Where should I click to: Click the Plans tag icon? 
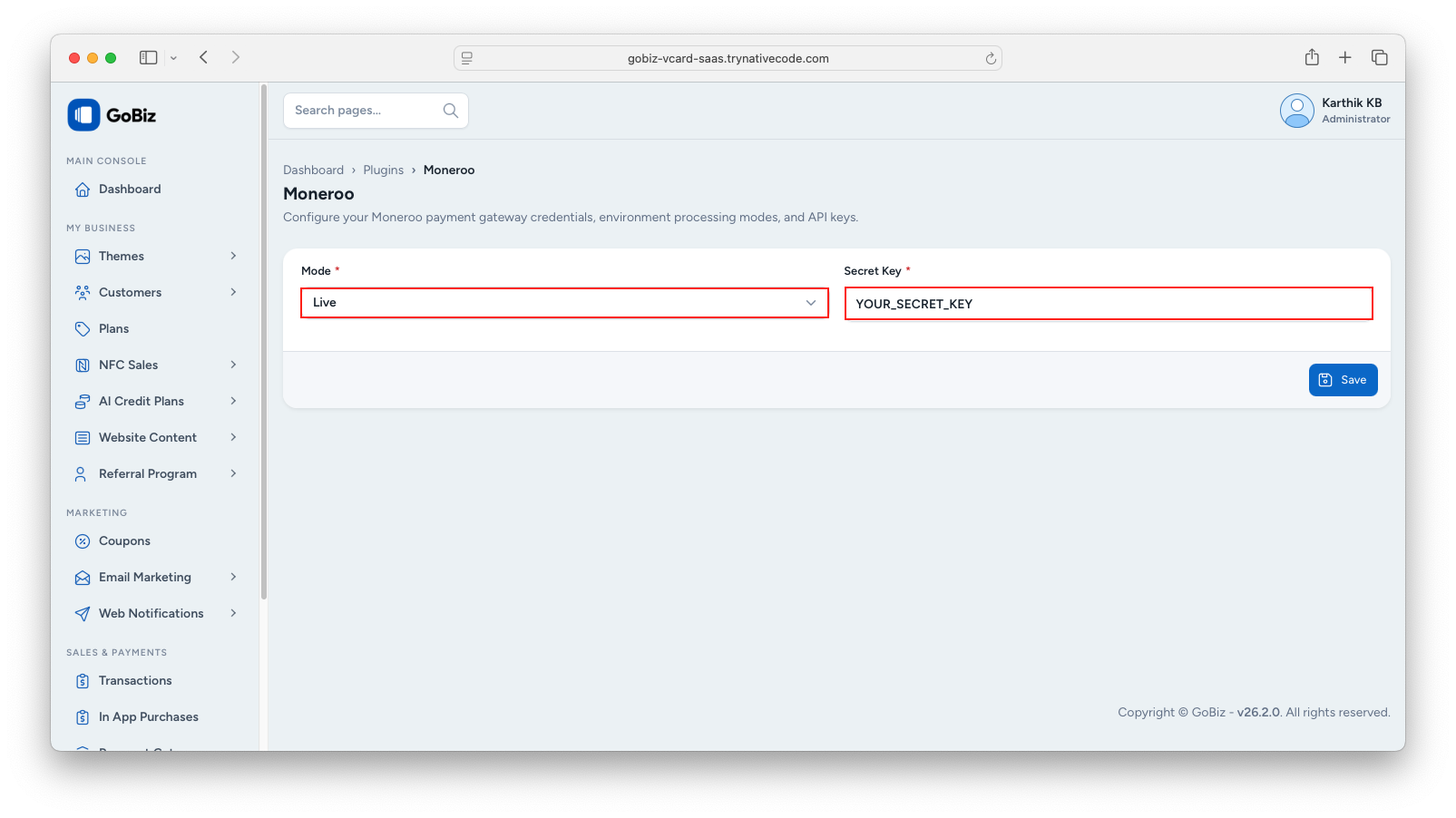click(83, 329)
